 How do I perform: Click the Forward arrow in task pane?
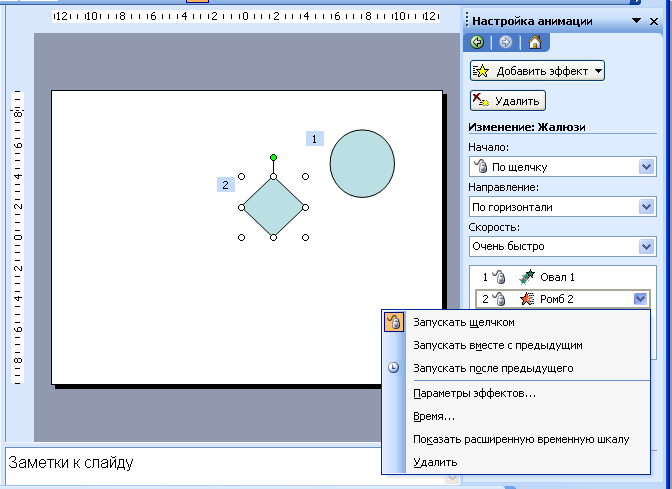click(x=506, y=42)
